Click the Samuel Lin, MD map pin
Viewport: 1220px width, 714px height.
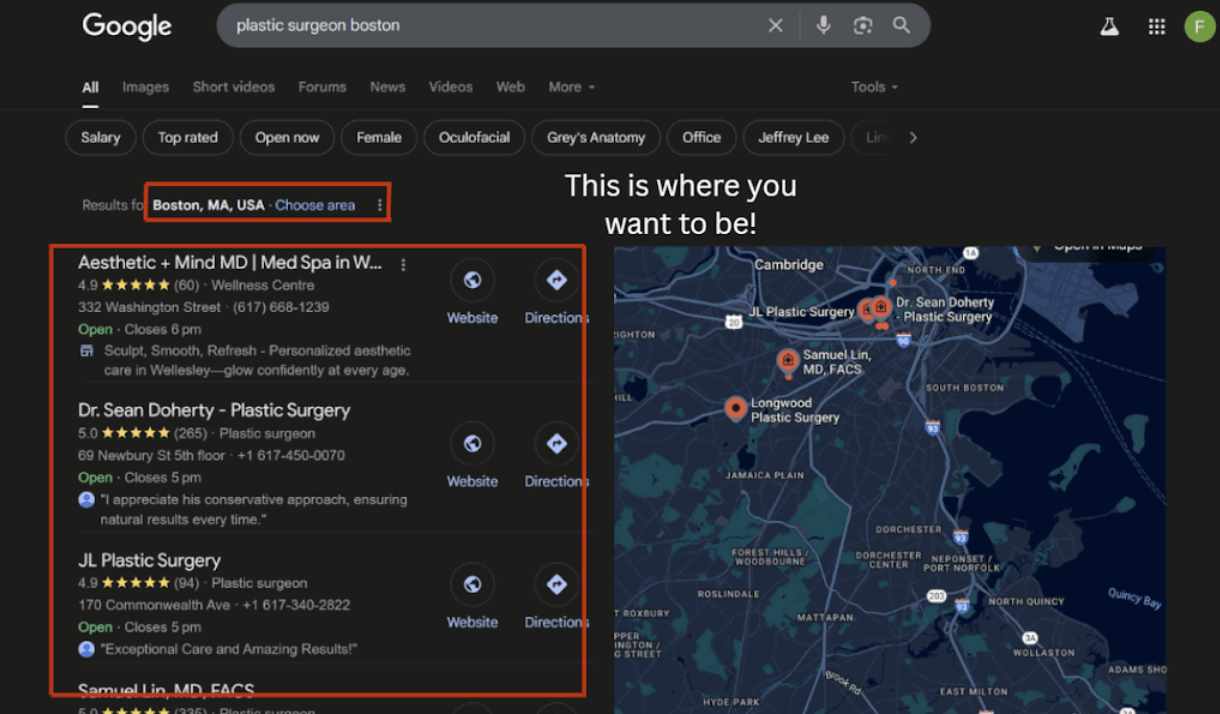(x=788, y=363)
